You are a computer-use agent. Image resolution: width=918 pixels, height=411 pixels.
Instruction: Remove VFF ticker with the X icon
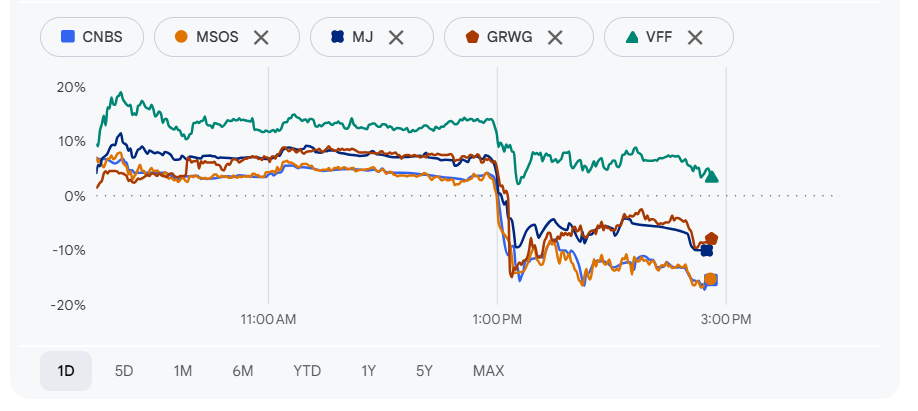coord(695,37)
